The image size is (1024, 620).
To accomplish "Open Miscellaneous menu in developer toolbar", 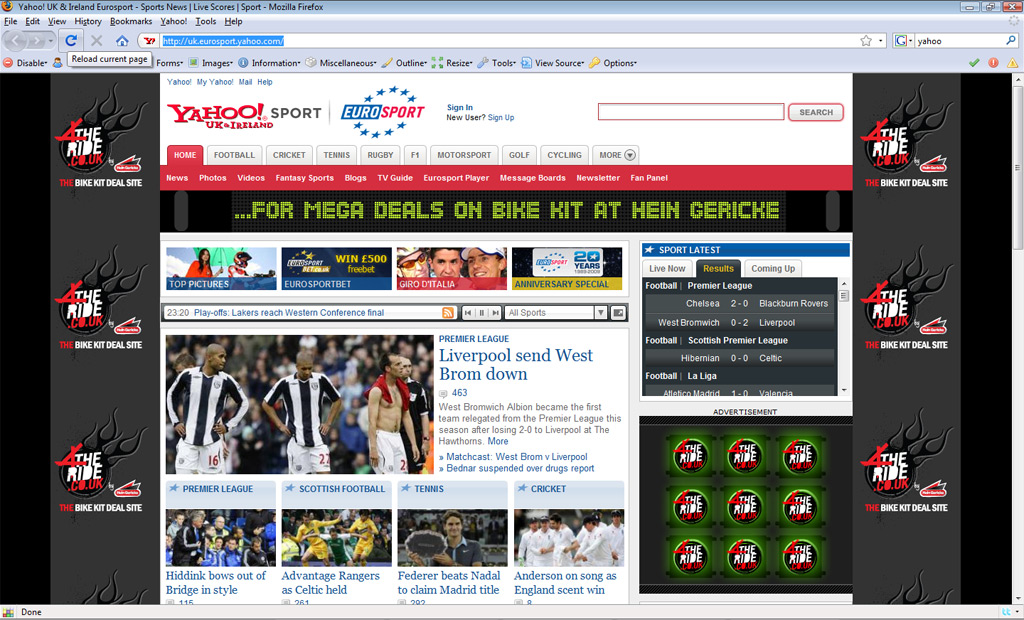I will [x=341, y=63].
